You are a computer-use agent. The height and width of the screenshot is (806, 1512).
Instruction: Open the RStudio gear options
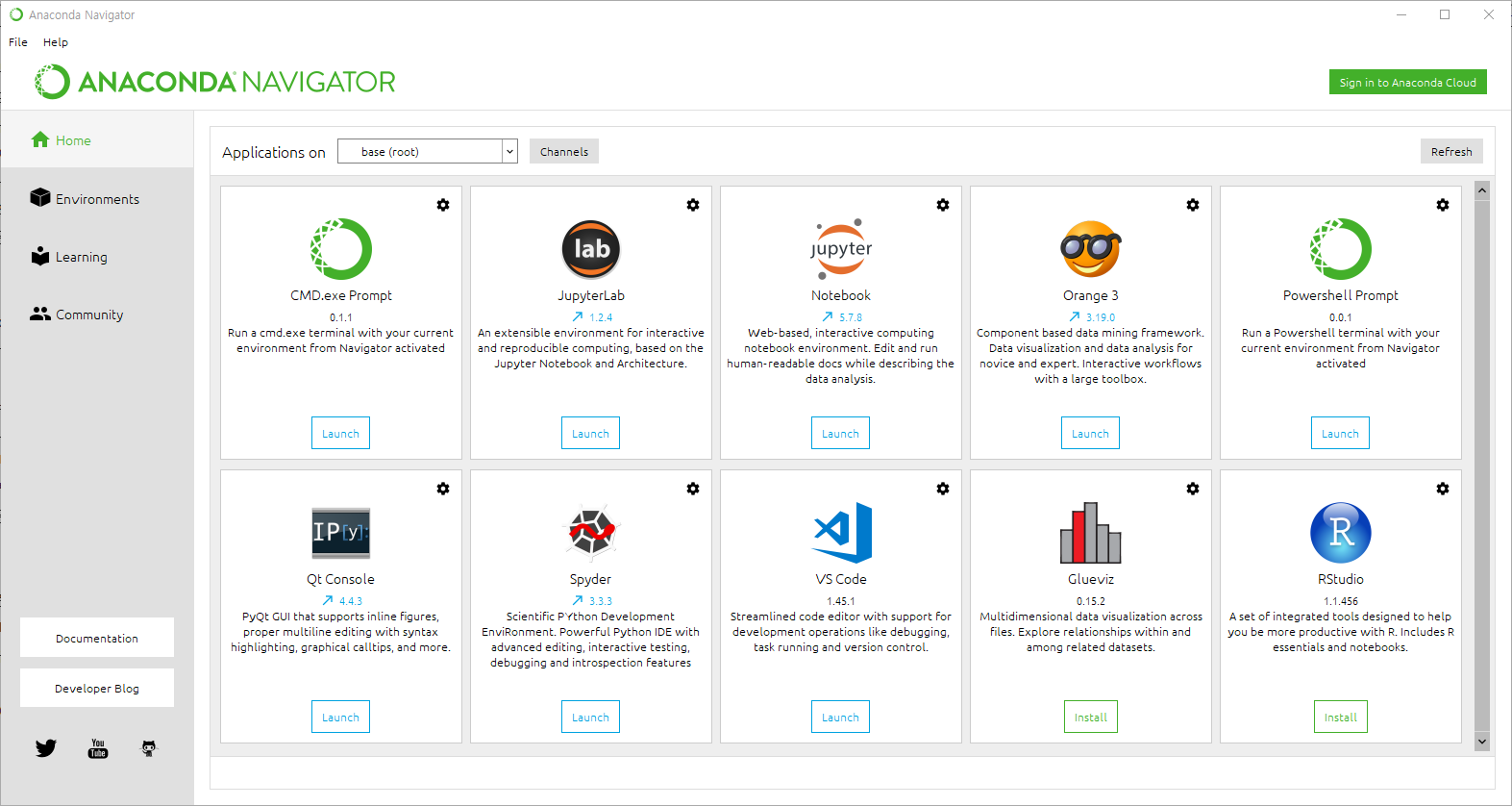(1443, 489)
